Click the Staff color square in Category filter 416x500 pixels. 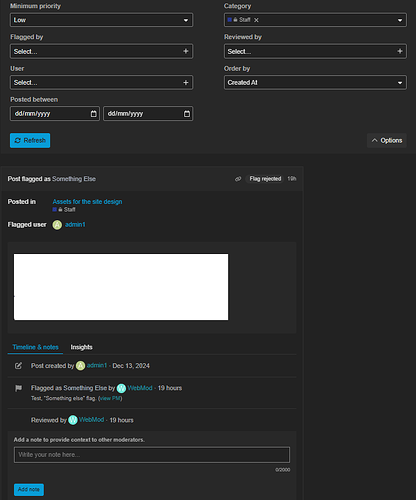pos(230,20)
